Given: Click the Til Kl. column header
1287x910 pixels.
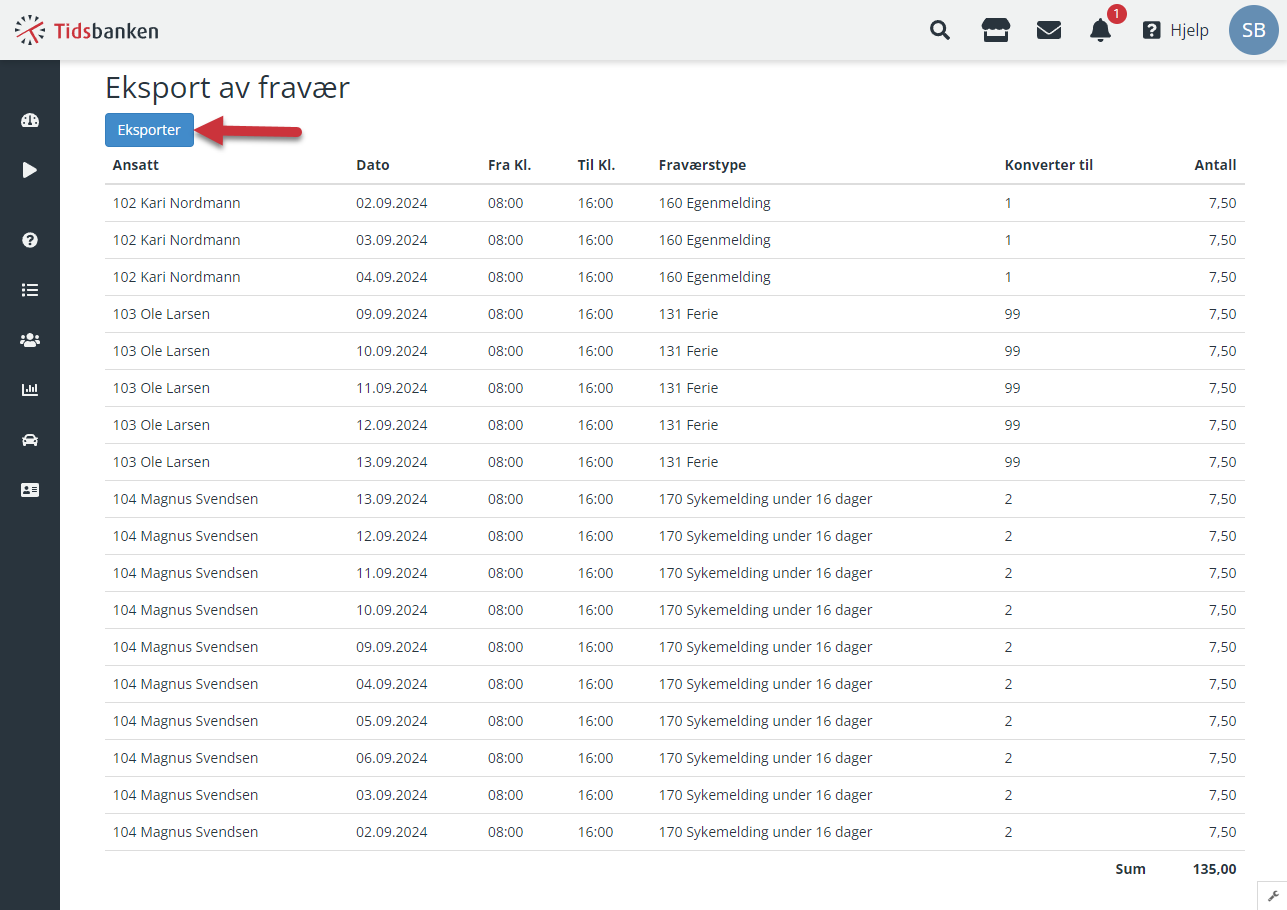Looking at the screenshot, I should (x=596, y=165).
